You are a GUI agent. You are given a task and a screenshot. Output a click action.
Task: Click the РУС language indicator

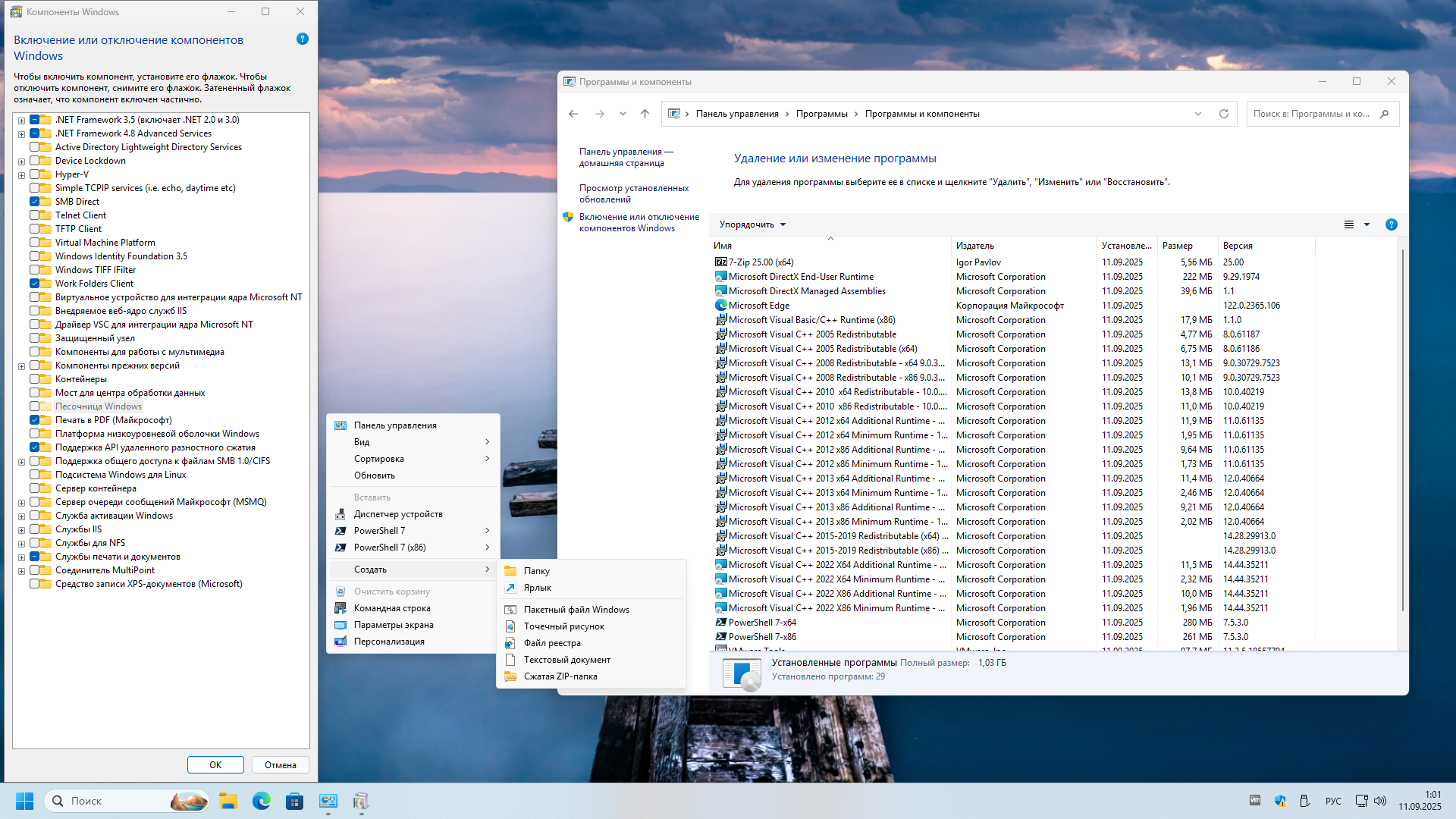(x=1333, y=801)
